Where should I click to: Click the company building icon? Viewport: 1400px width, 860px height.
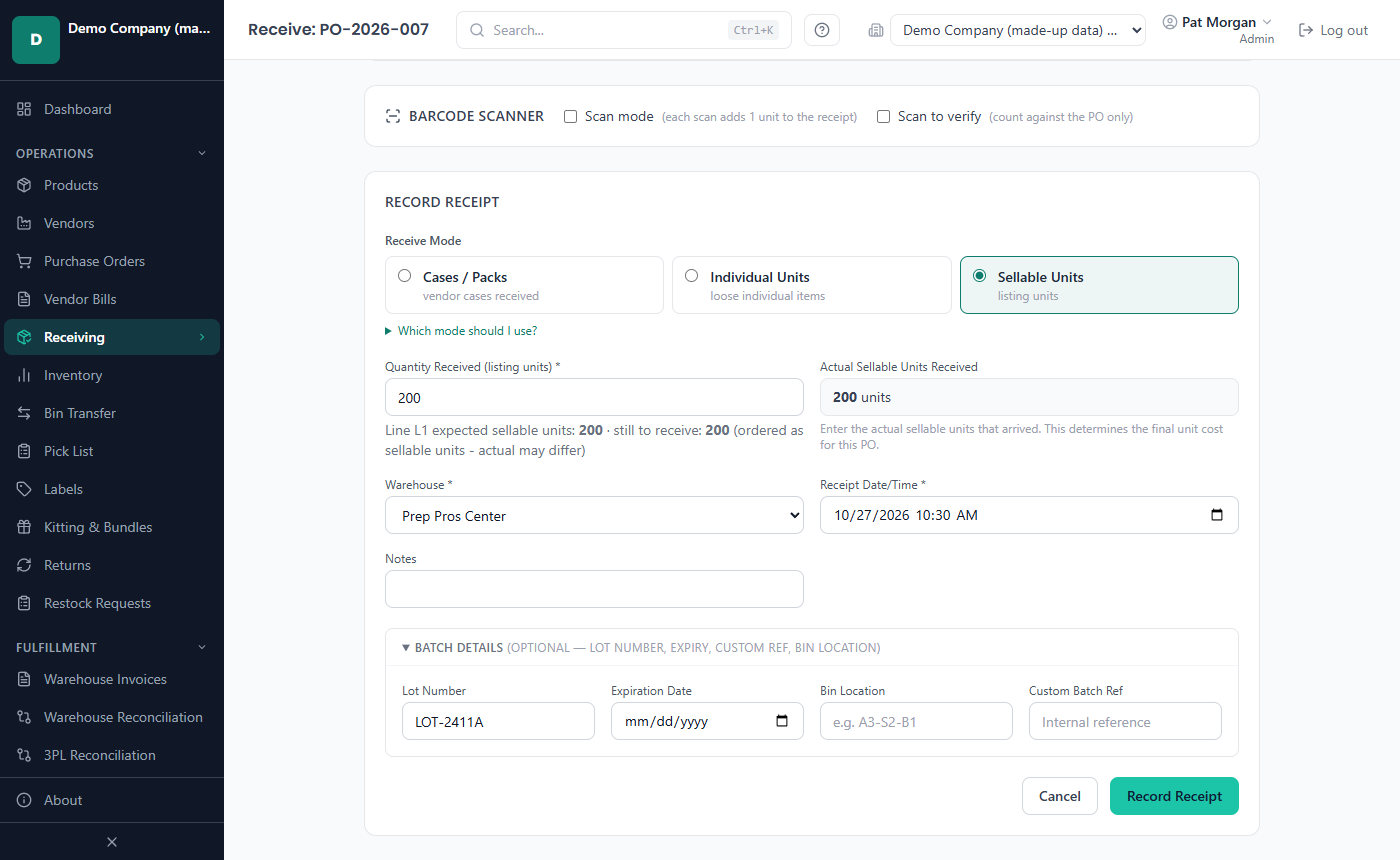point(876,30)
